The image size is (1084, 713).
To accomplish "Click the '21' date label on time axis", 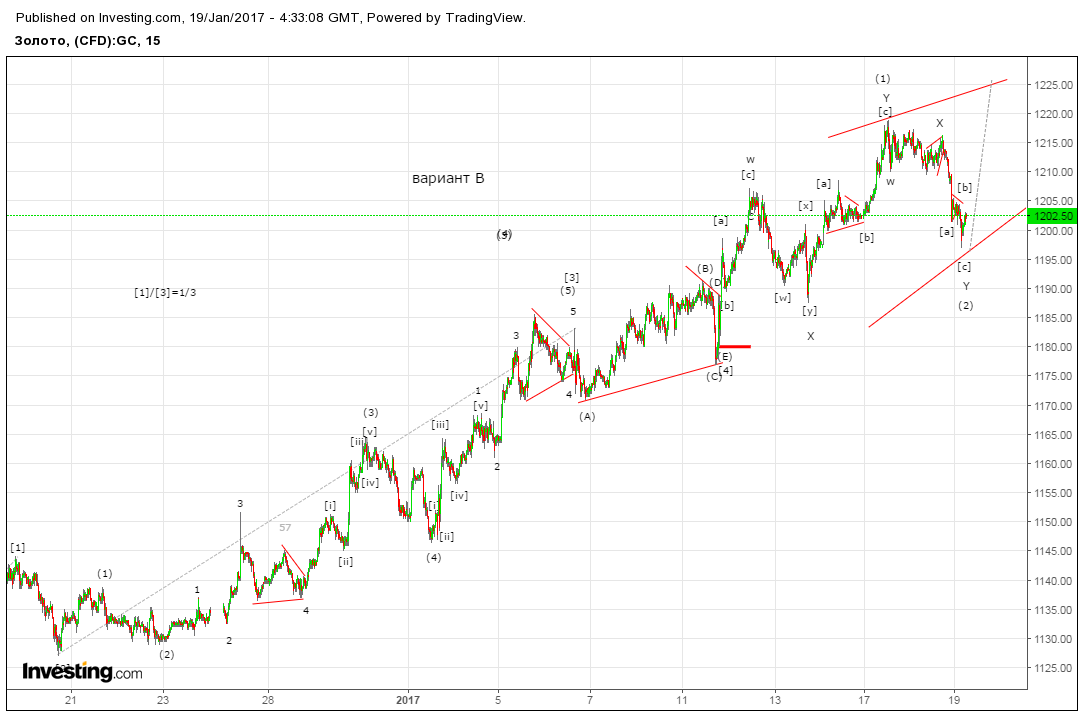I will point(70,700).
